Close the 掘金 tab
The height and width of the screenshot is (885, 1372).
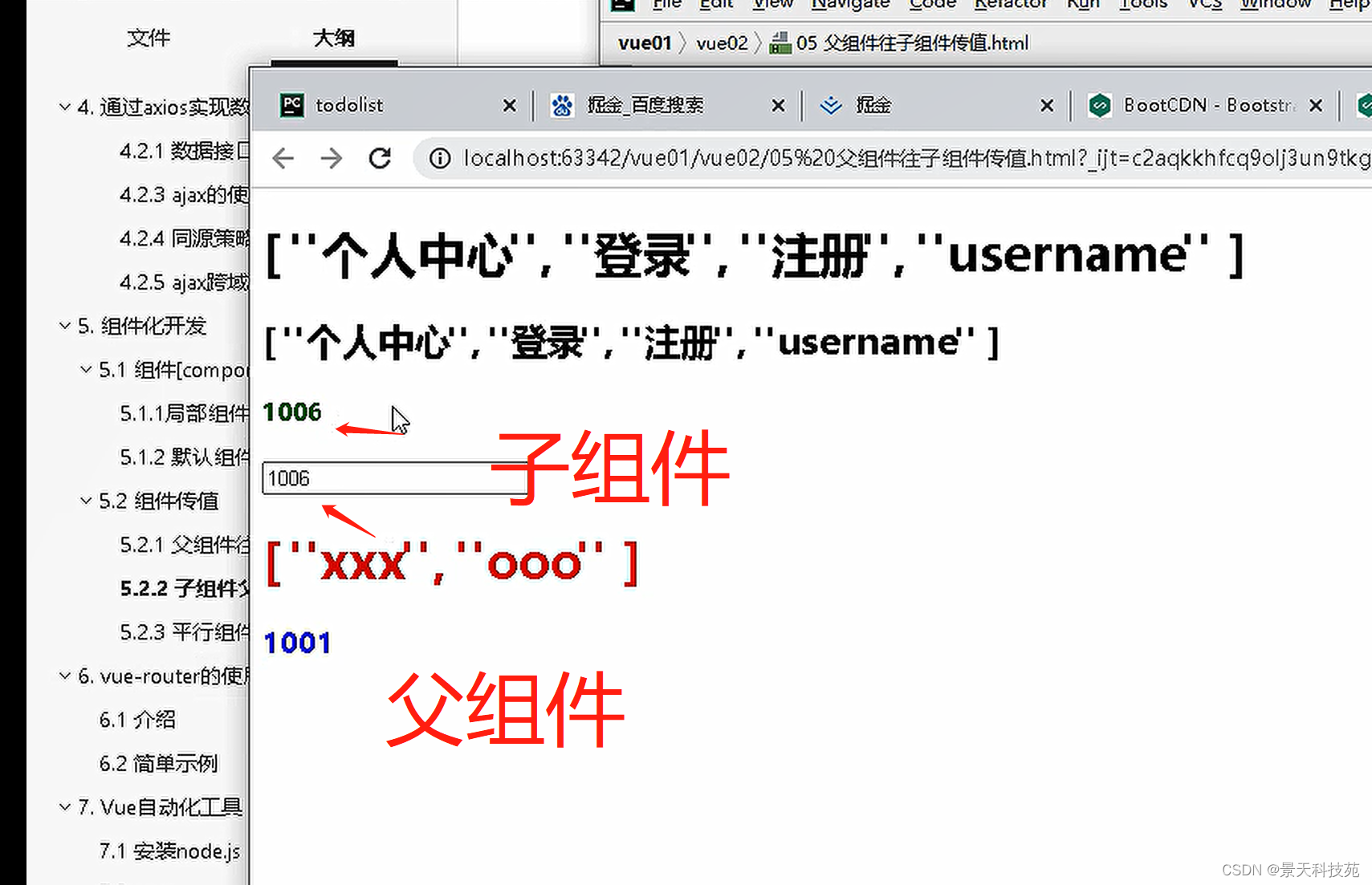click(1047, 105)
